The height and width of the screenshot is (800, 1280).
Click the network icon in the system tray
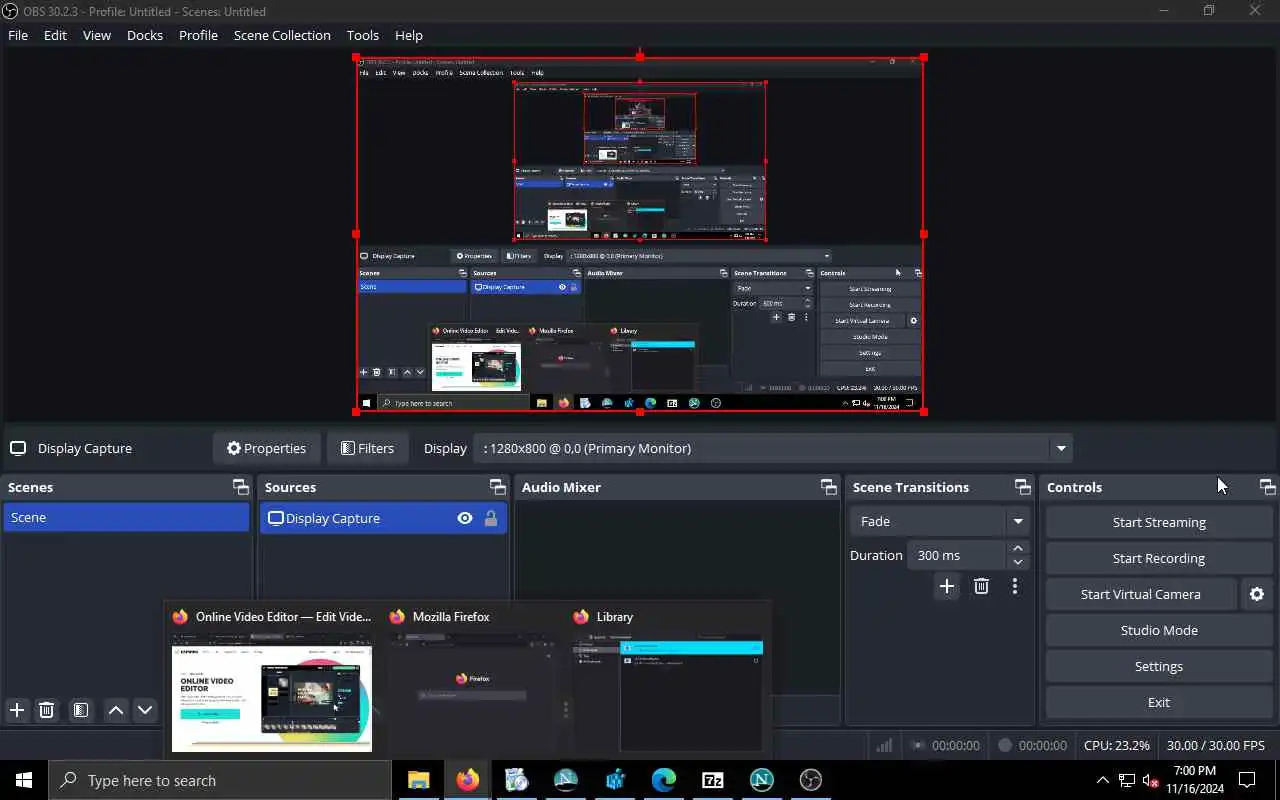[1127, 780]
